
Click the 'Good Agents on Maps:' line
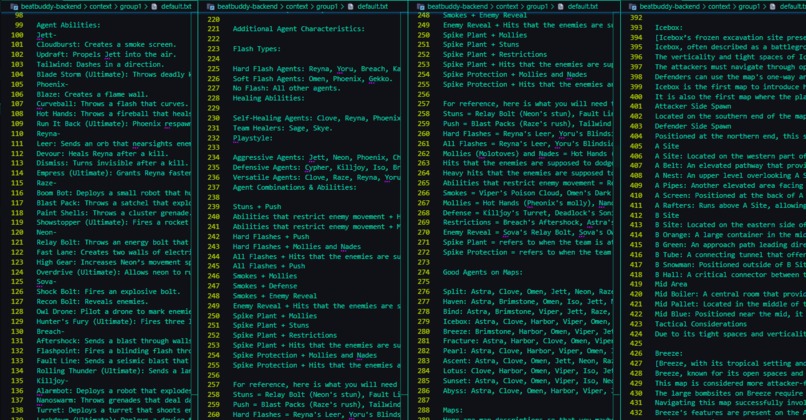click(483, 272)
